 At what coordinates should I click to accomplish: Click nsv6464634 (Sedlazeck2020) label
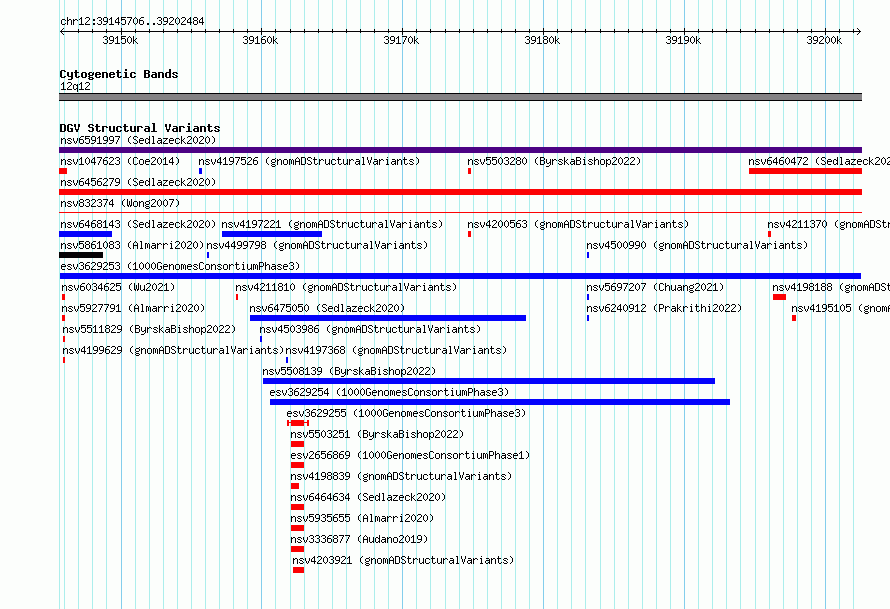(x=368, y=497)
